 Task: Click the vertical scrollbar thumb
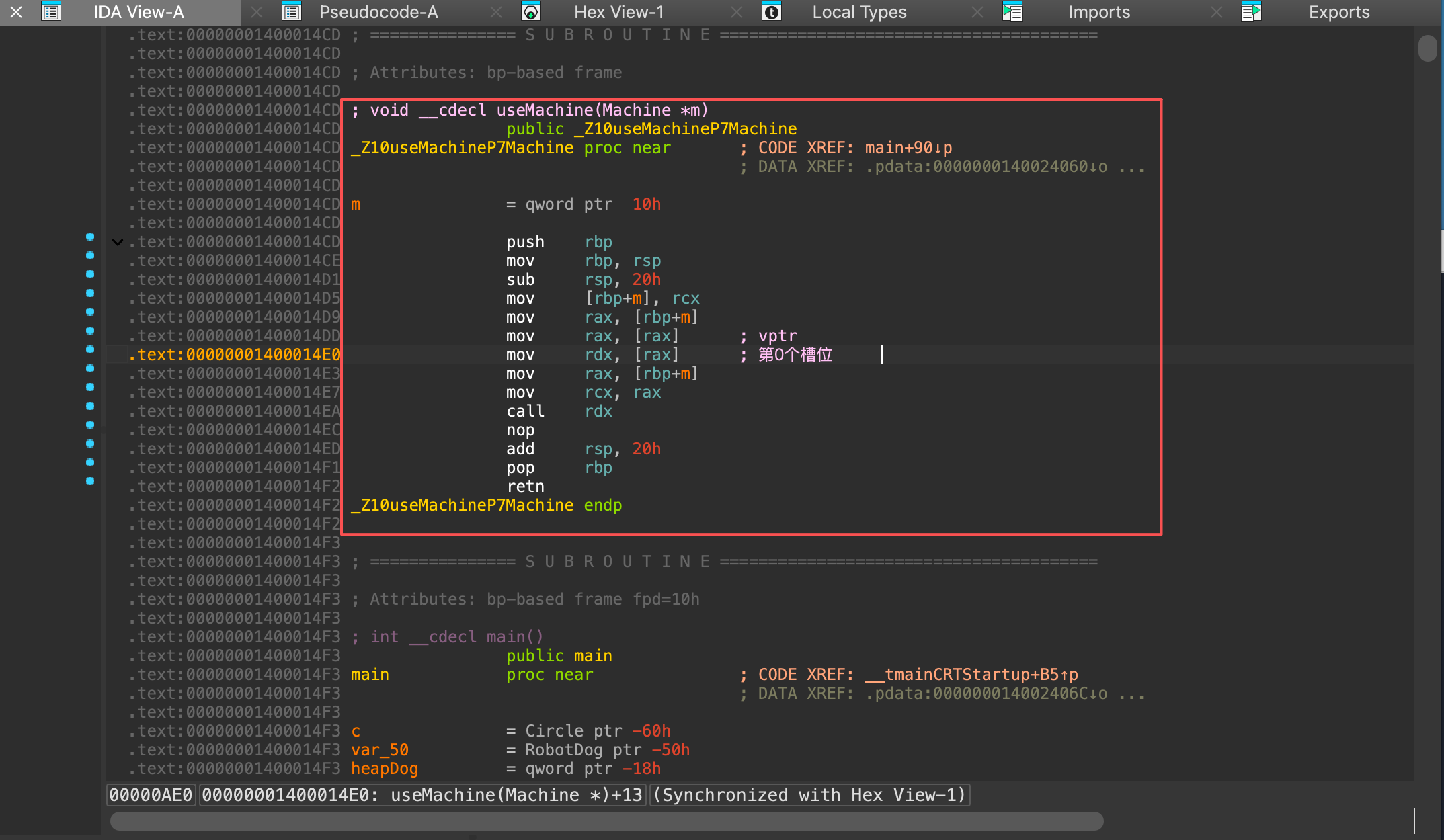1428,48
